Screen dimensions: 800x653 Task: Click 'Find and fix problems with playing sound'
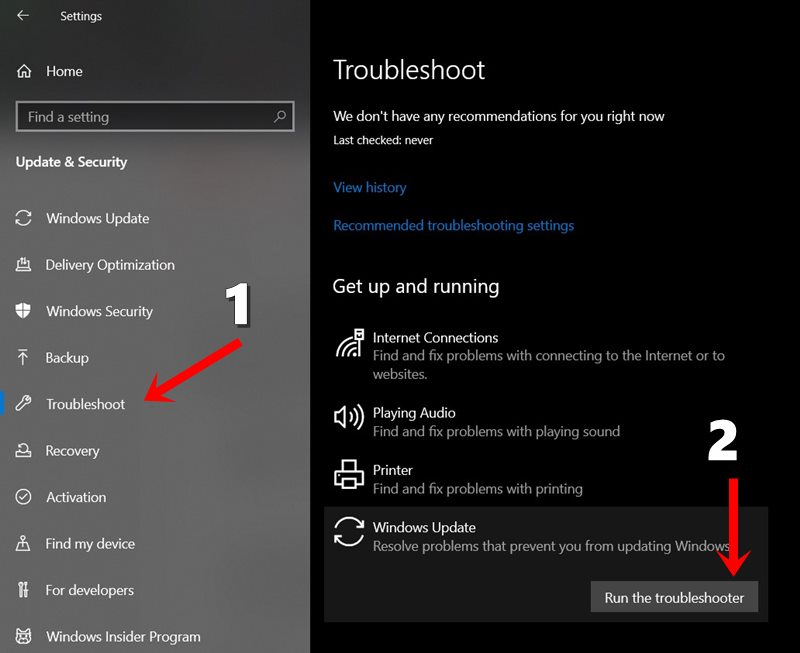tap(496, 432)
